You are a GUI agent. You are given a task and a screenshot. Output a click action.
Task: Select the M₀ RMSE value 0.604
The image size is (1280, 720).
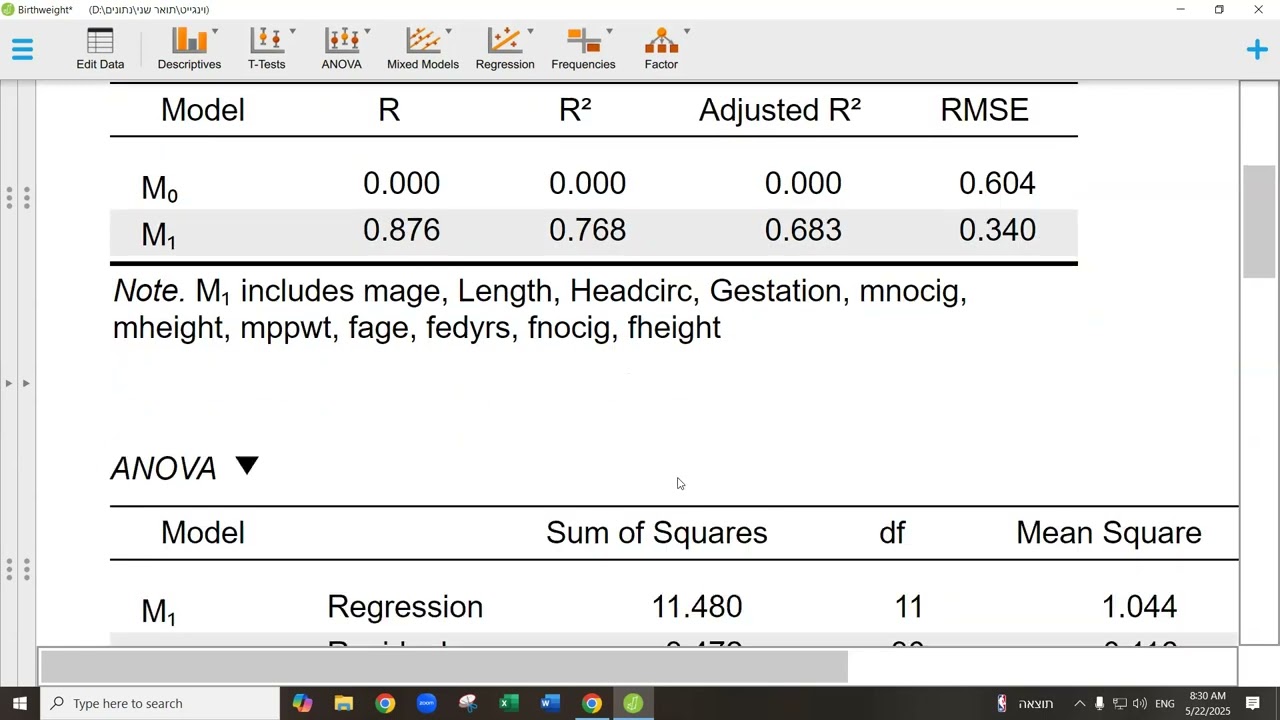pyautogui.click(x=997, y=183)
